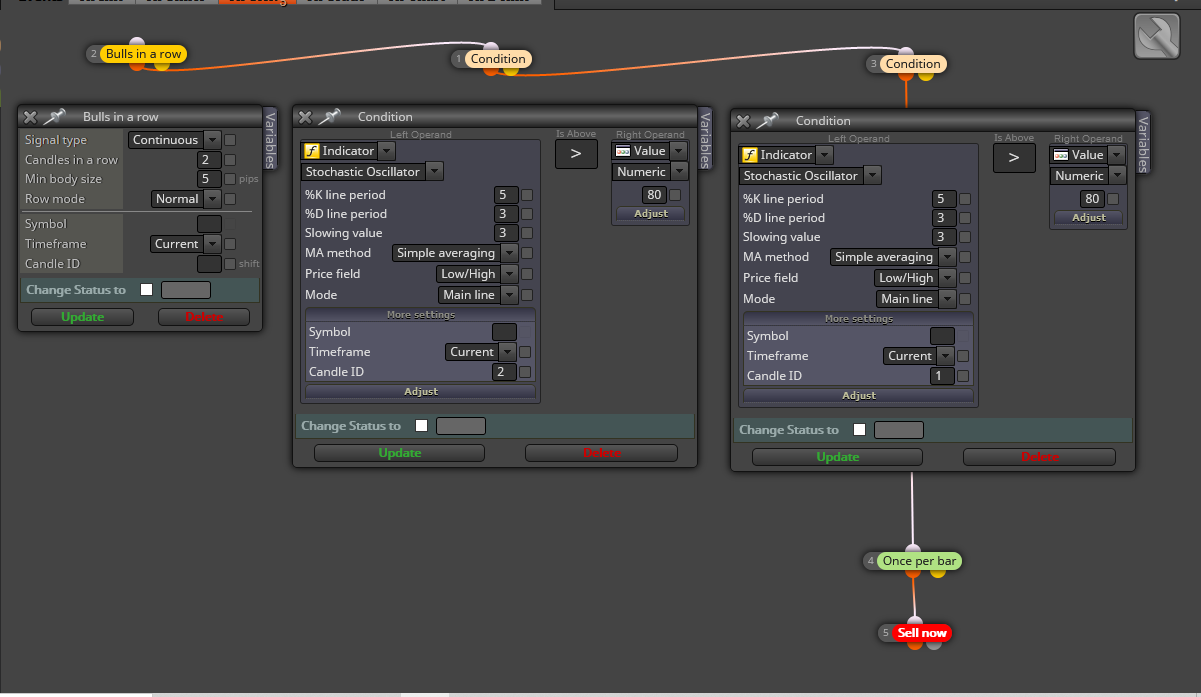Click yellow output connector under Condition node 1
Screen dimensions: 1201x697
pos(512,70)
